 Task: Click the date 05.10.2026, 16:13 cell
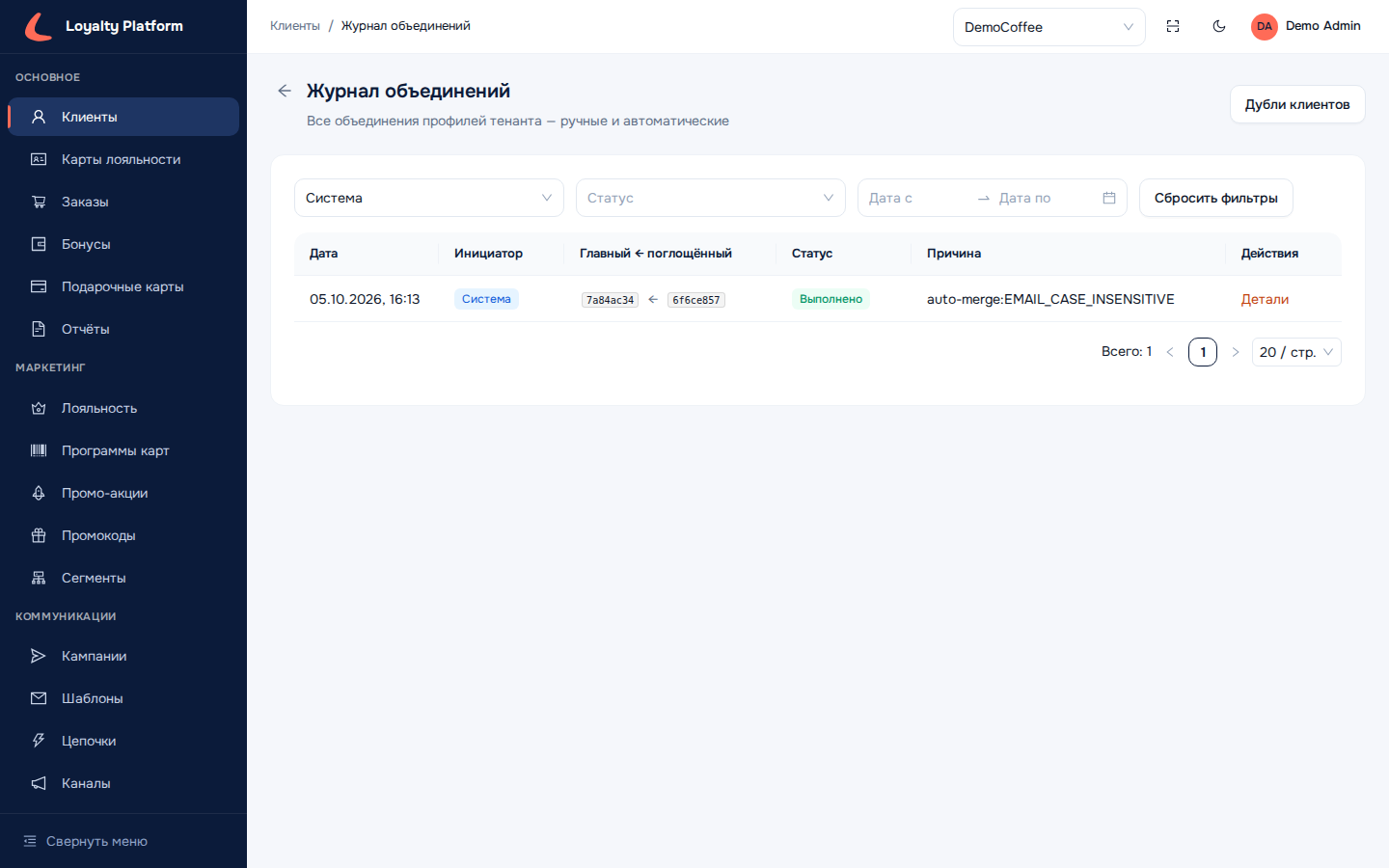(365, 299)
